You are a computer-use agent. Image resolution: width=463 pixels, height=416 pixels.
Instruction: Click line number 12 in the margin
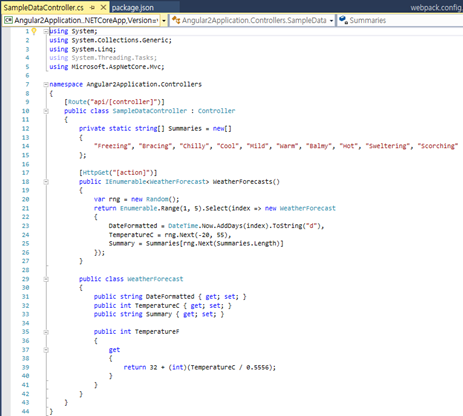point(26,129)
